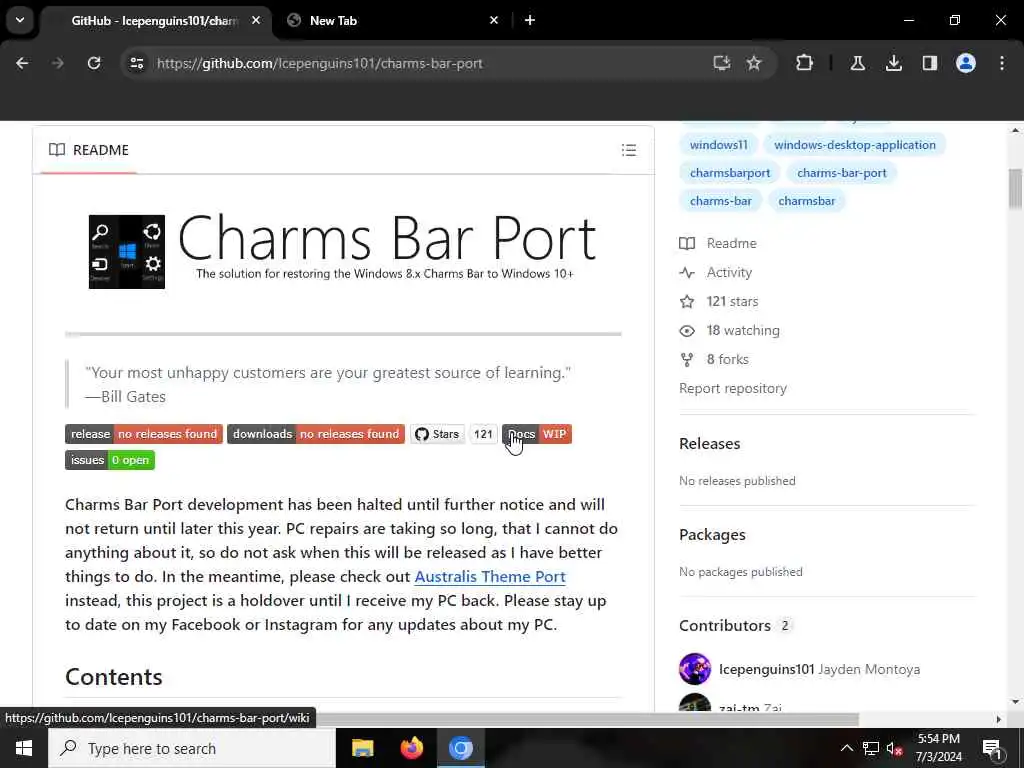This screenshot has width=1024, height=768.
Task: Open the Downloads icon in toolbar
Action: (893, 63)
